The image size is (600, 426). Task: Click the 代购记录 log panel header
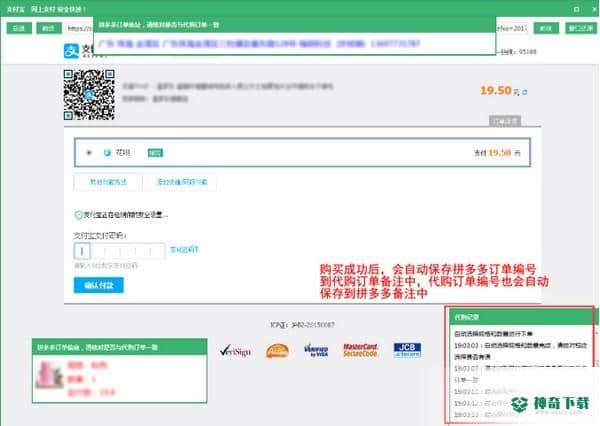tap(520, 317)
